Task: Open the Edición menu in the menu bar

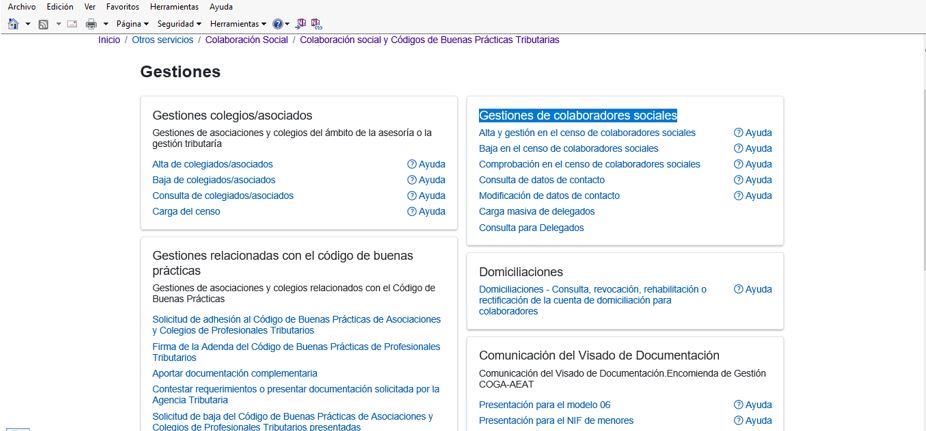Action: pyautogui.click(x=60, y=7)
